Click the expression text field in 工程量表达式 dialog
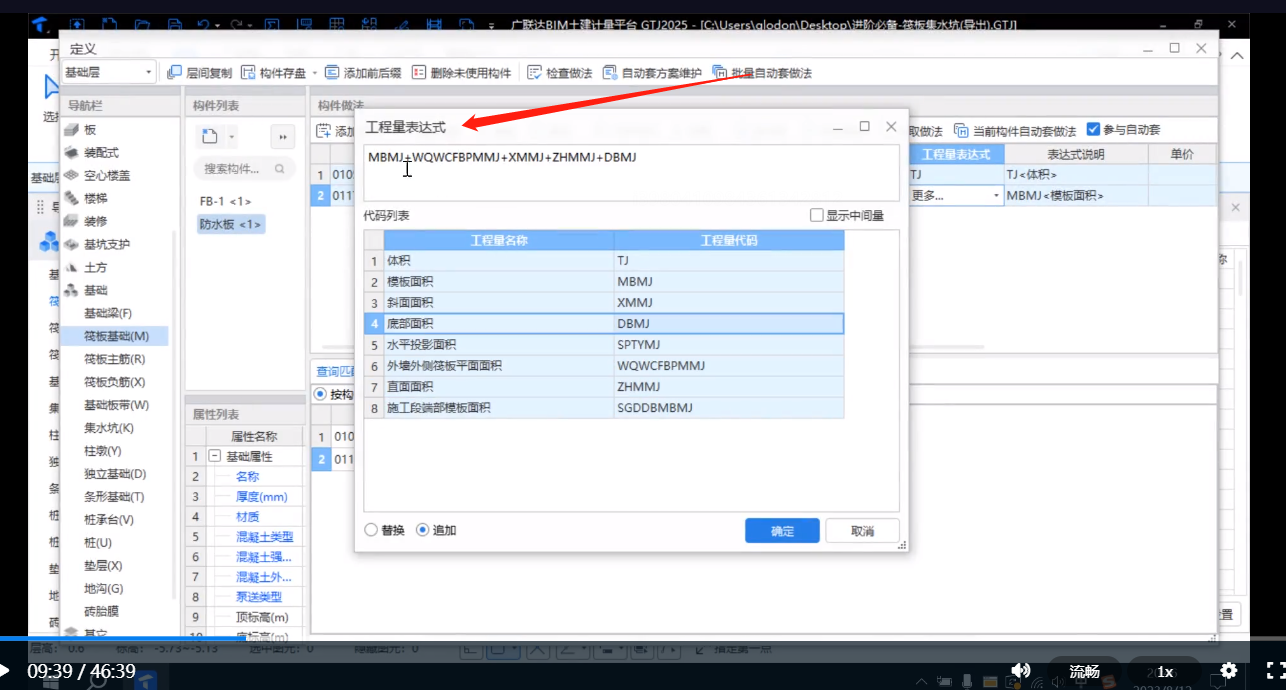This screenshot has width=1286, height=690. tap(631, 173)
